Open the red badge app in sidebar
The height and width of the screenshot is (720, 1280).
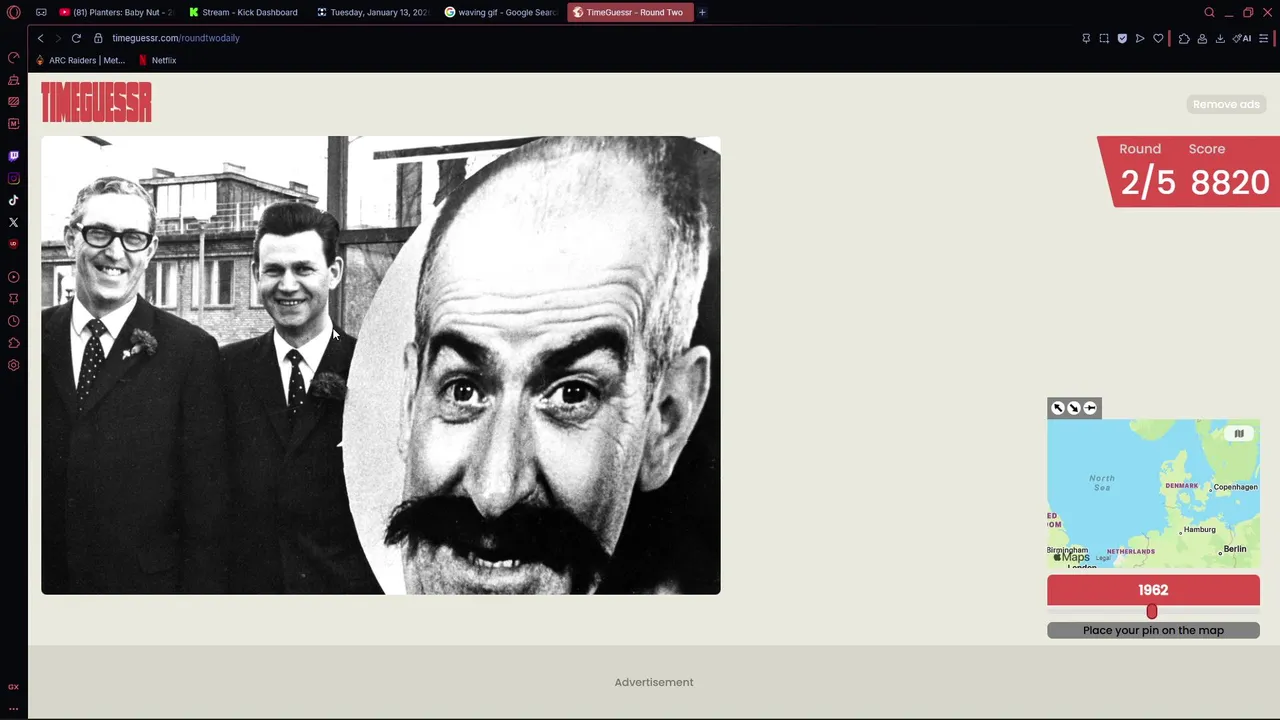coord(13,244)
